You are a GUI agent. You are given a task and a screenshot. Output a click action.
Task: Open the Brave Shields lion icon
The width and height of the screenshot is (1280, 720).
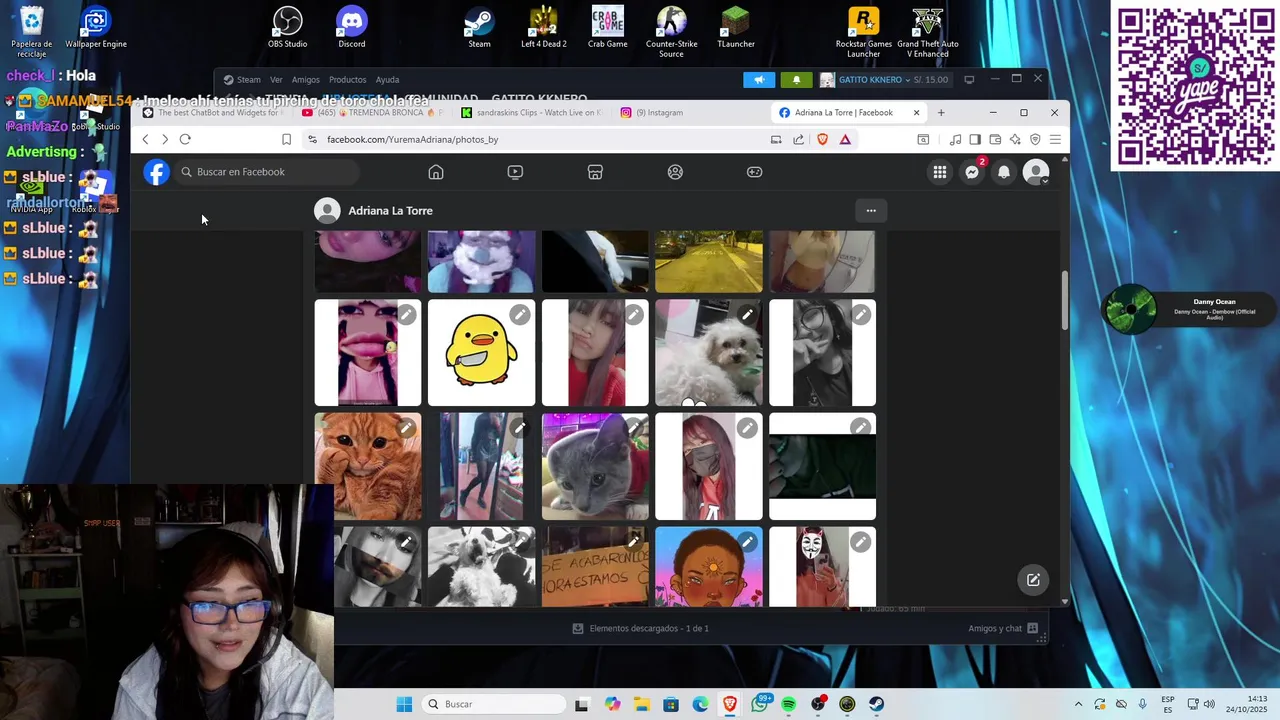pyautogui.click(x=822, y=140)
